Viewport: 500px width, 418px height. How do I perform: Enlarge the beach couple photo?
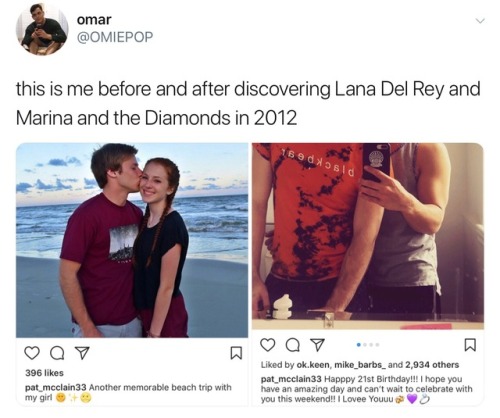tap(132, 240)
